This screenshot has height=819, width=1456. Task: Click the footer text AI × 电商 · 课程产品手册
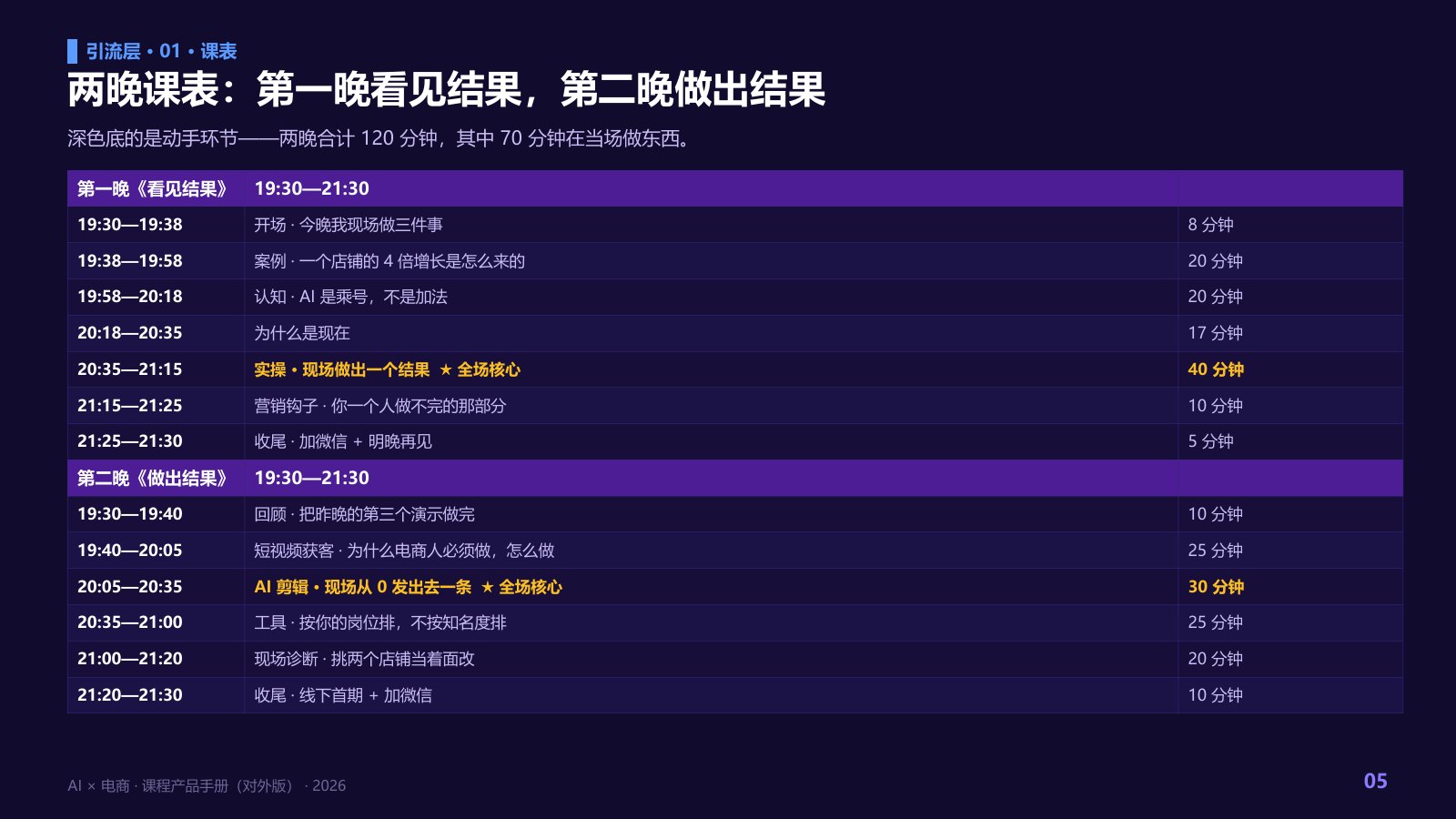[148, 785]
